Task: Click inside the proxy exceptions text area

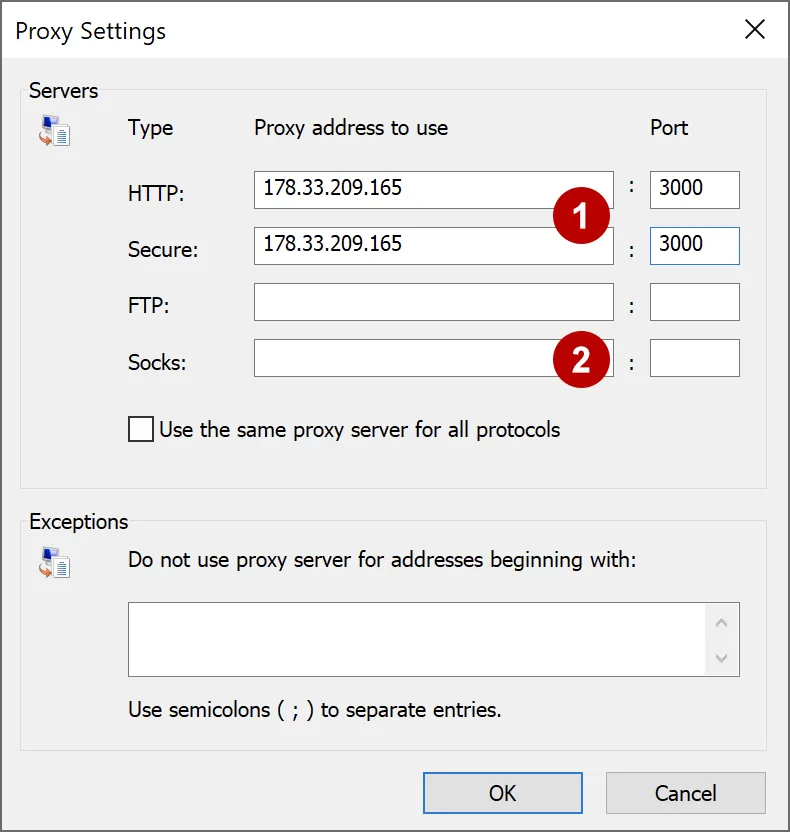Action: [x=420, y=638]
